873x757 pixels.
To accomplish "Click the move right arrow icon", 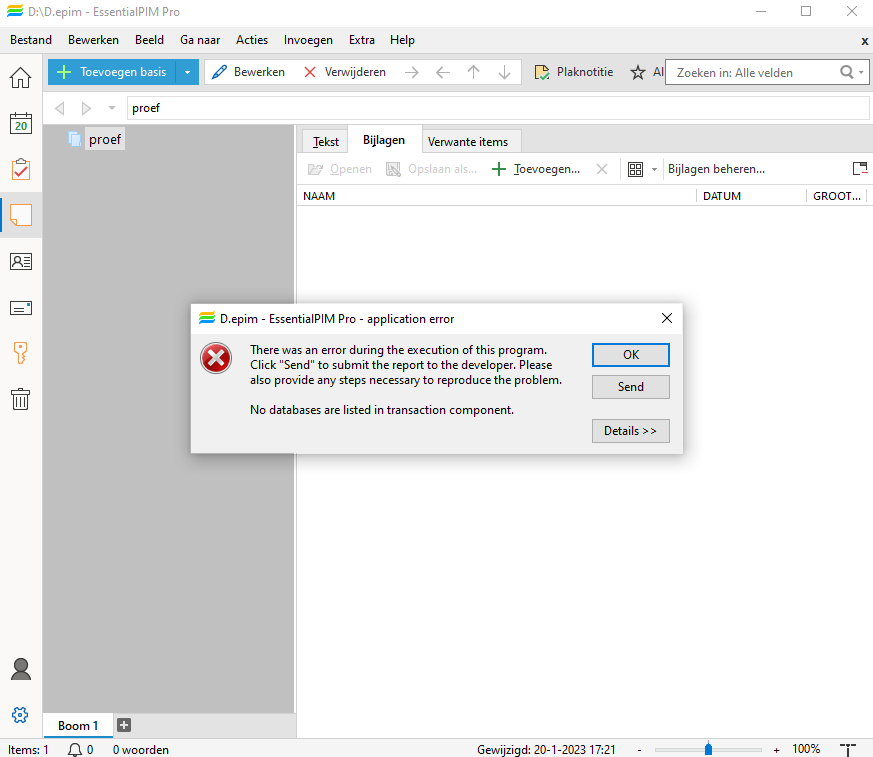I will (x=412, y=72).
